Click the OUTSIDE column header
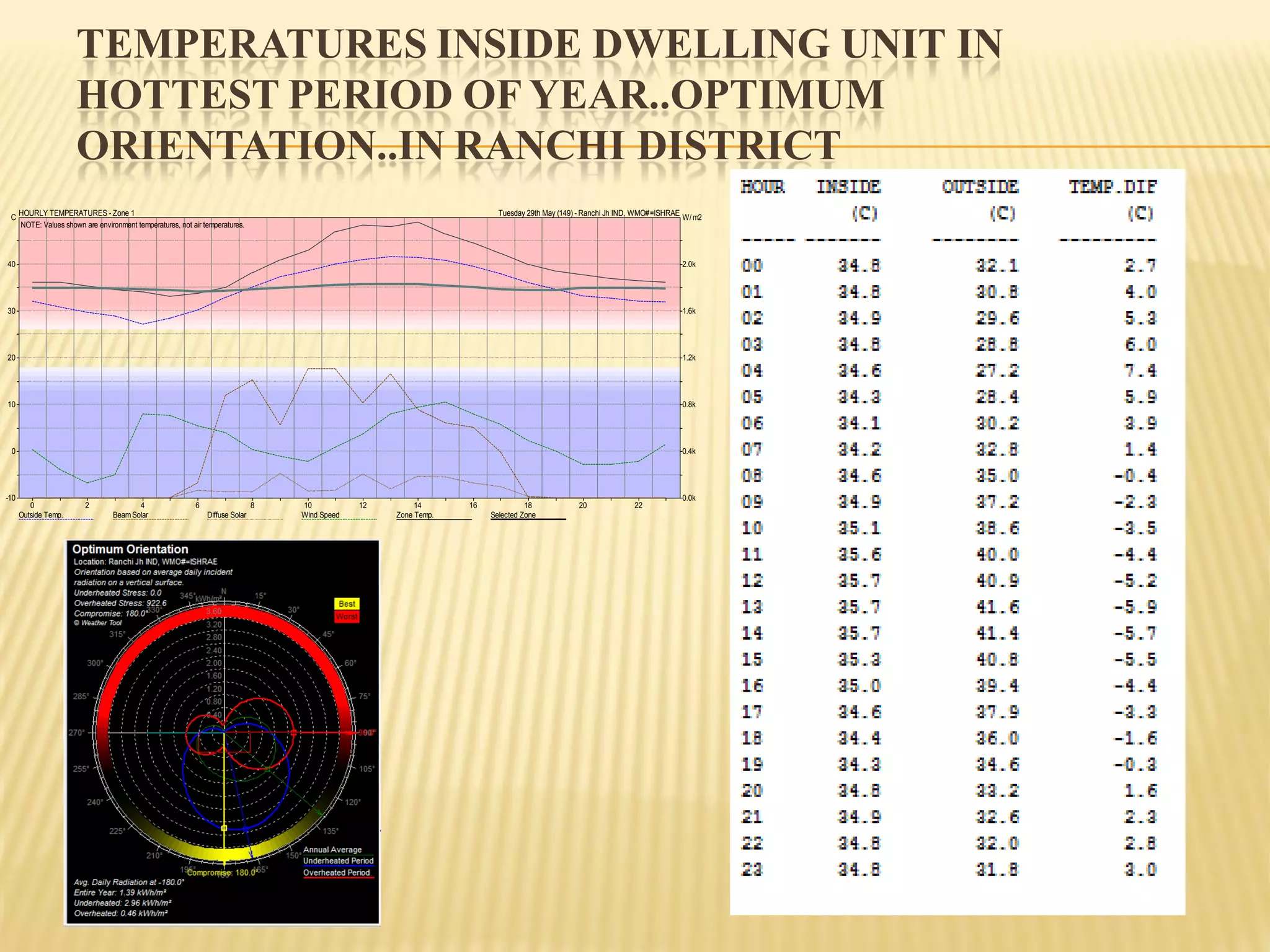This screenshot has width=1270, height=952. (x=980, y=187)
